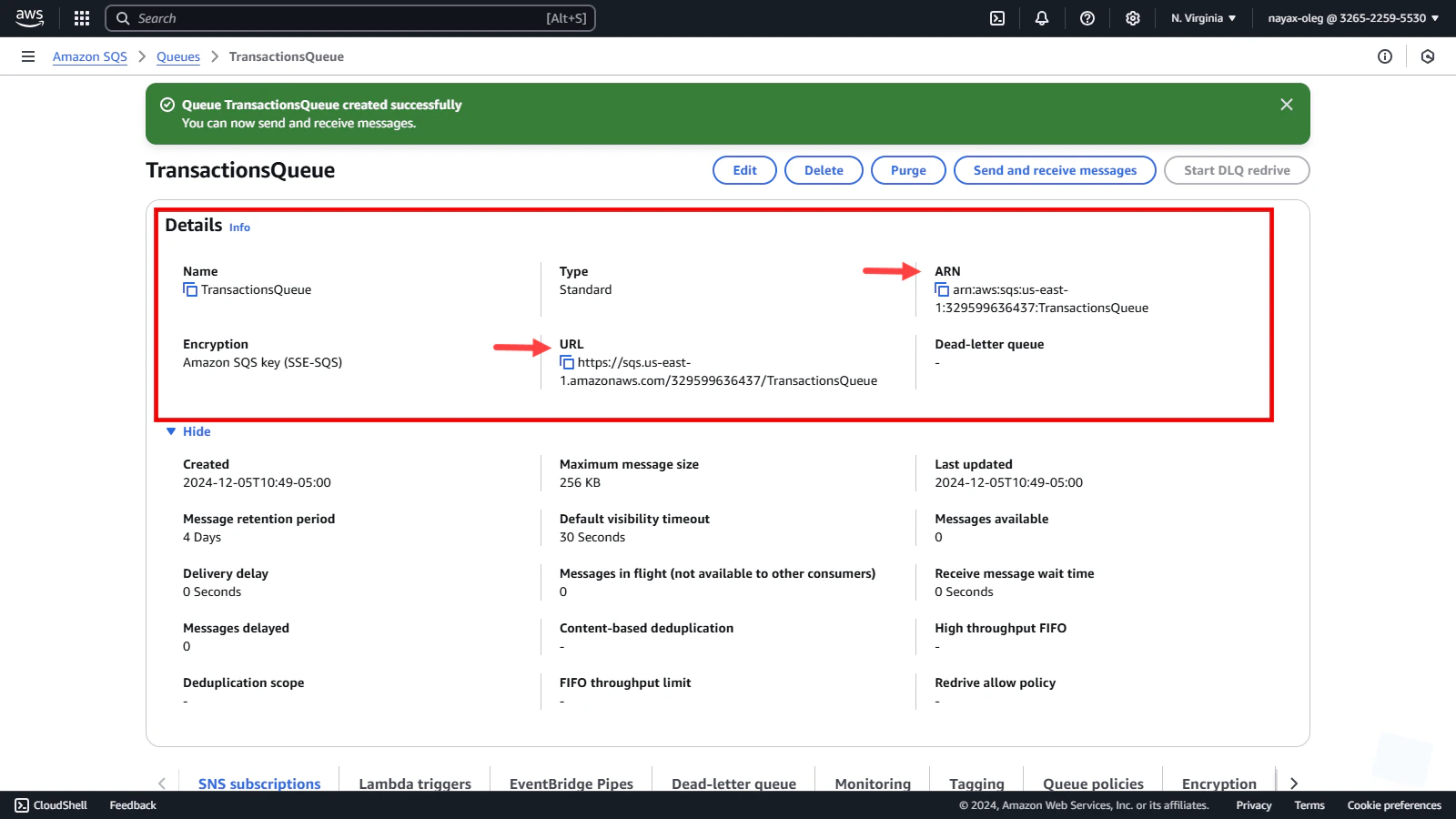Open the settings gear in the top bar
Image resolution: width=1456 pixels, height=819 pixels.
(x=1133, y=18)
